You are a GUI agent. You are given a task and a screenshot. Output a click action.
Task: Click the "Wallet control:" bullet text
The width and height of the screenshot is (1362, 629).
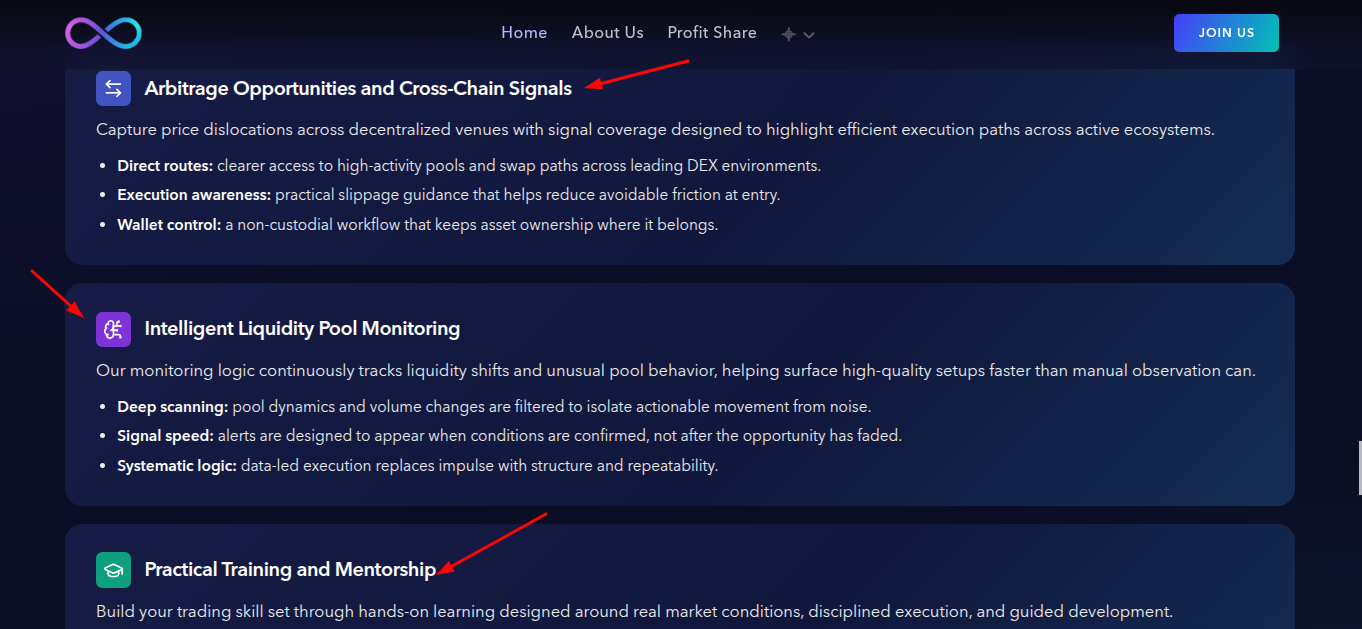point(169,225)
